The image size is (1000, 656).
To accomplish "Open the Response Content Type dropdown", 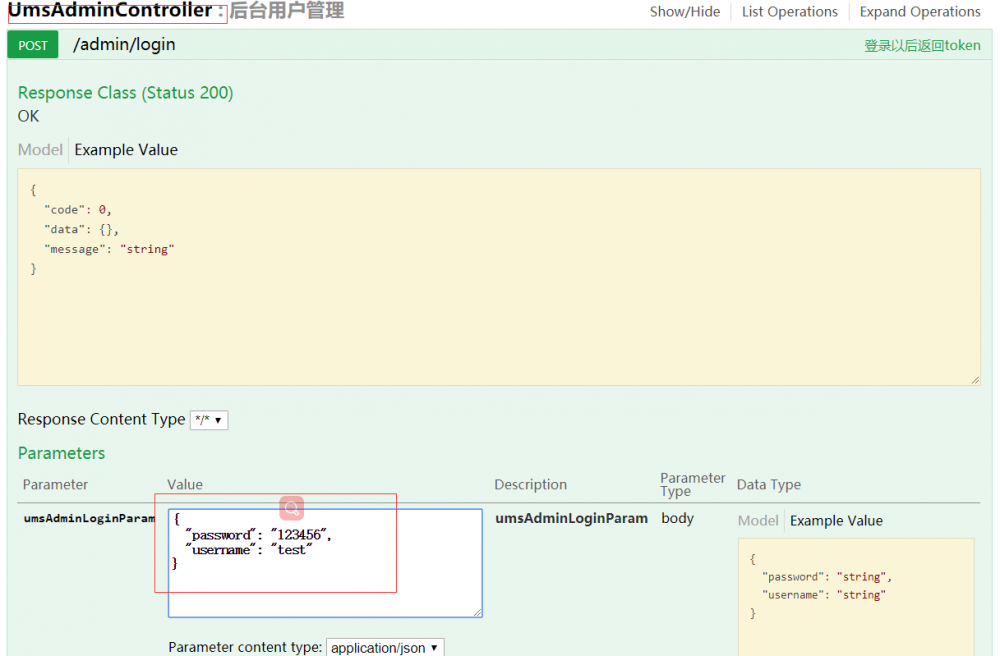I will tap(208, 420).
